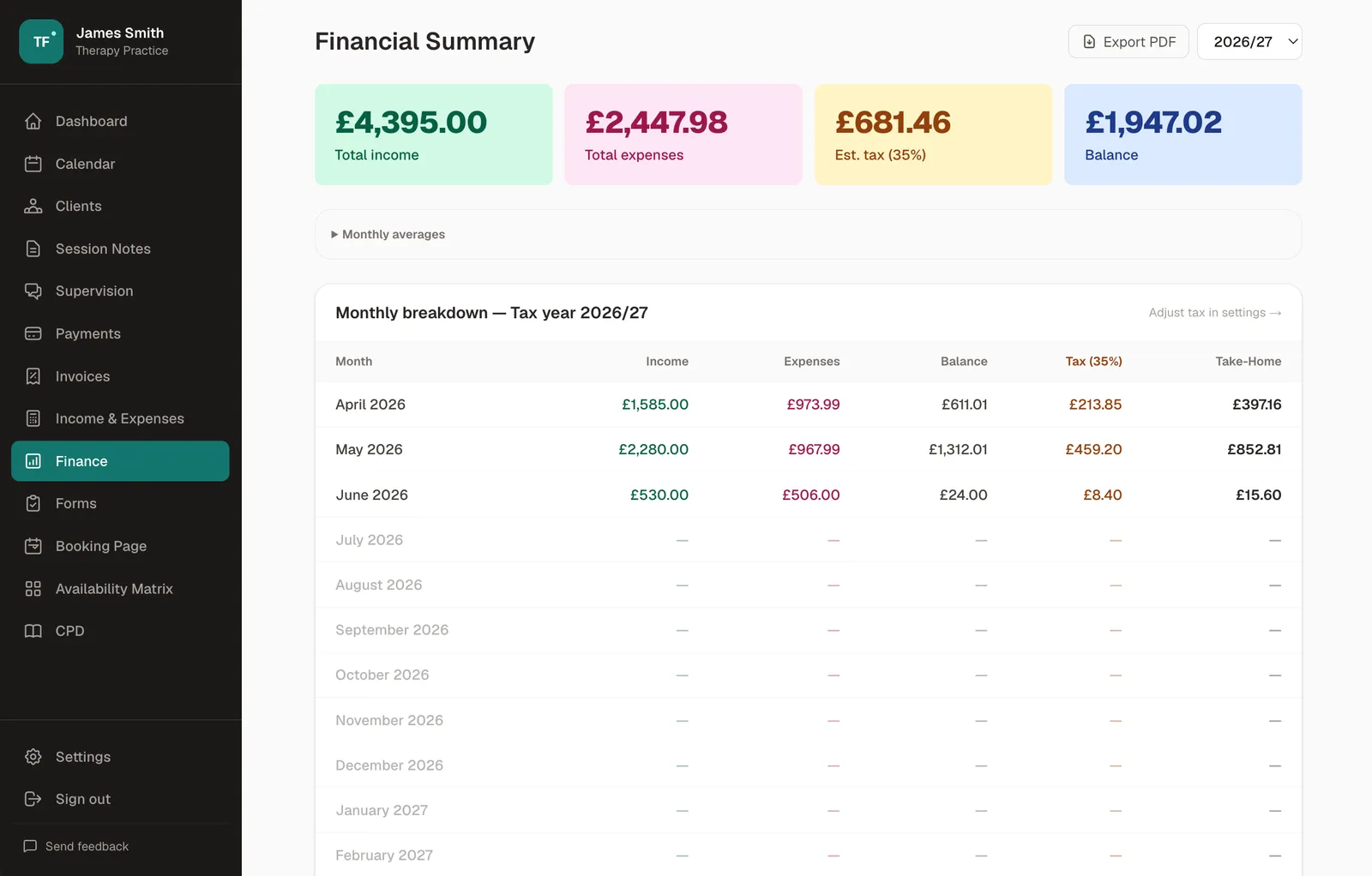Viewport: 1372px width, 876px height.
Task: Click the Booking Page calendar-check icon
Action: (x=33, y=546)
